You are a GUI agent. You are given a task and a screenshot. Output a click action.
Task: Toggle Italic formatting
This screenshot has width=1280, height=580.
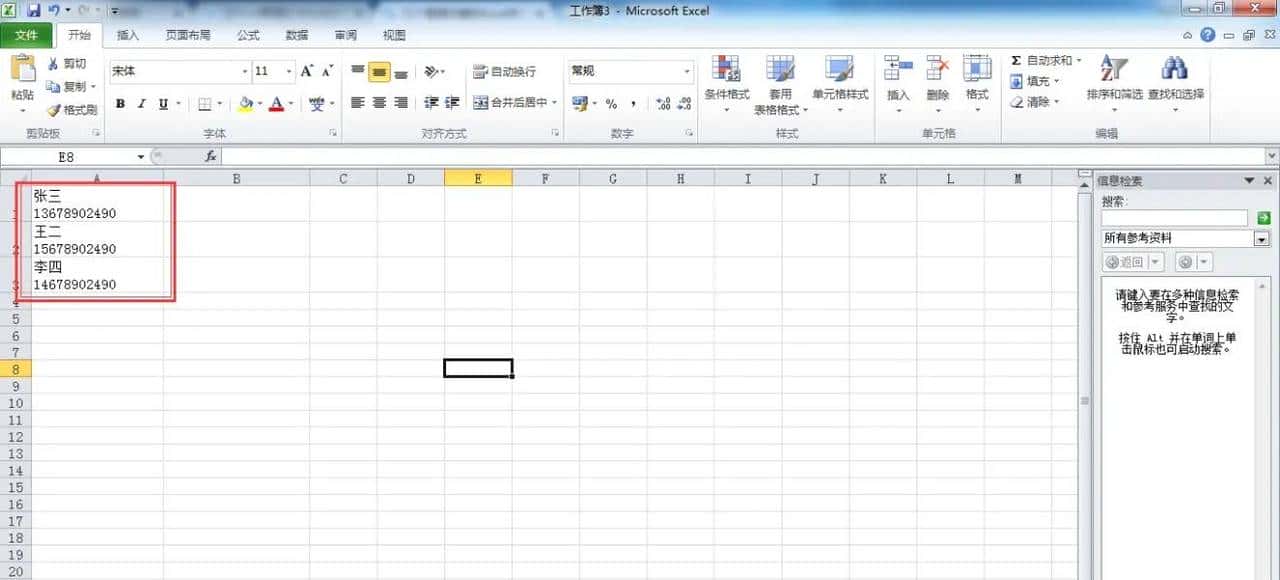141,103
